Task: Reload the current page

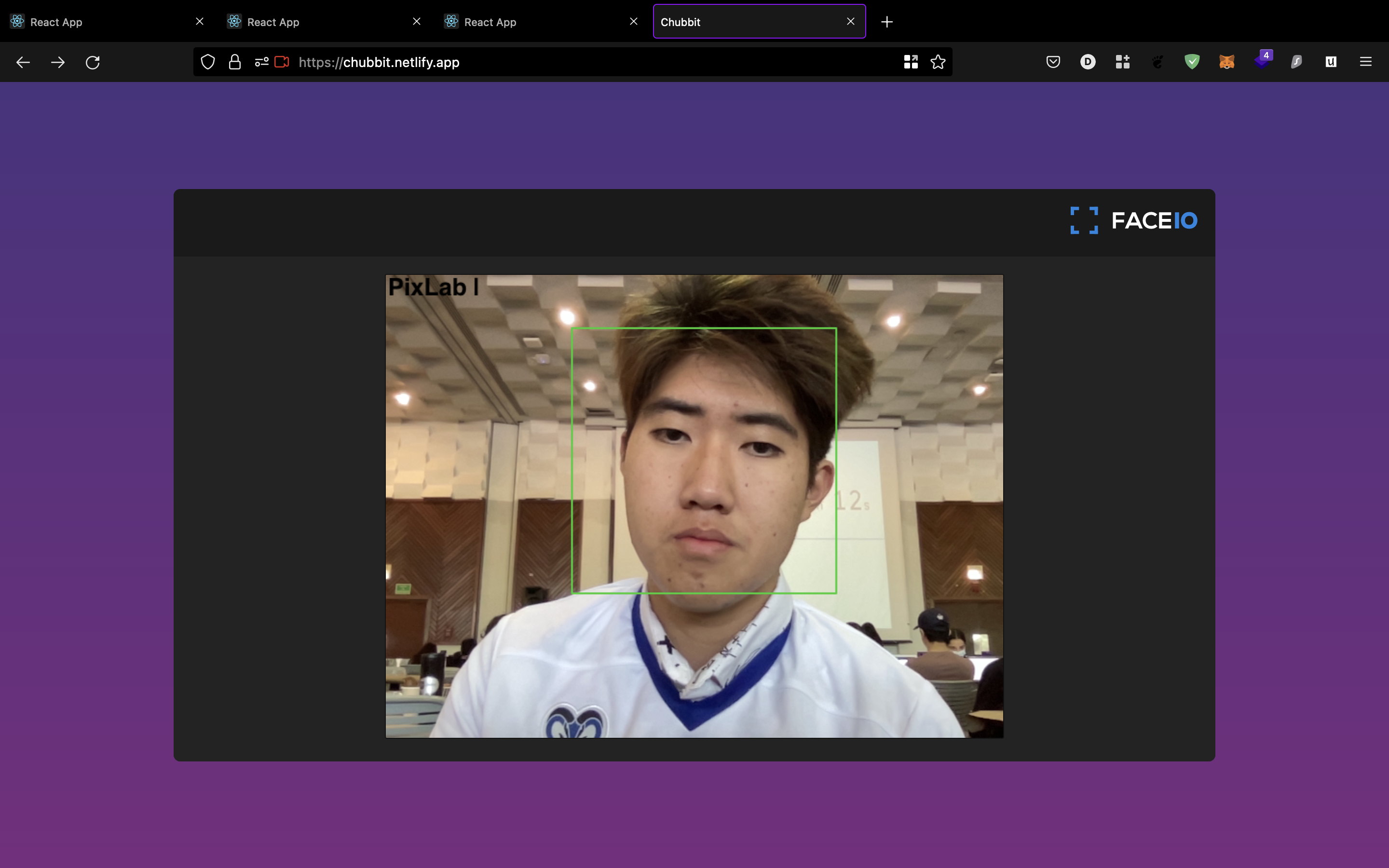Action: tap(93, 62)
